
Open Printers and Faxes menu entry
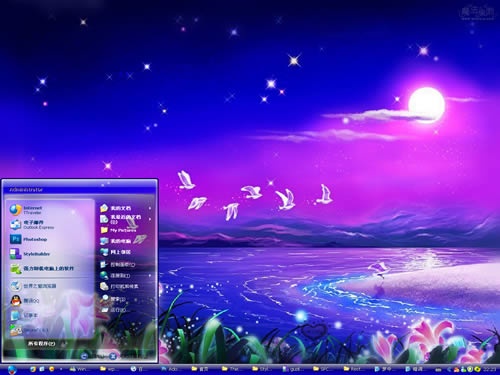(125, 286)
